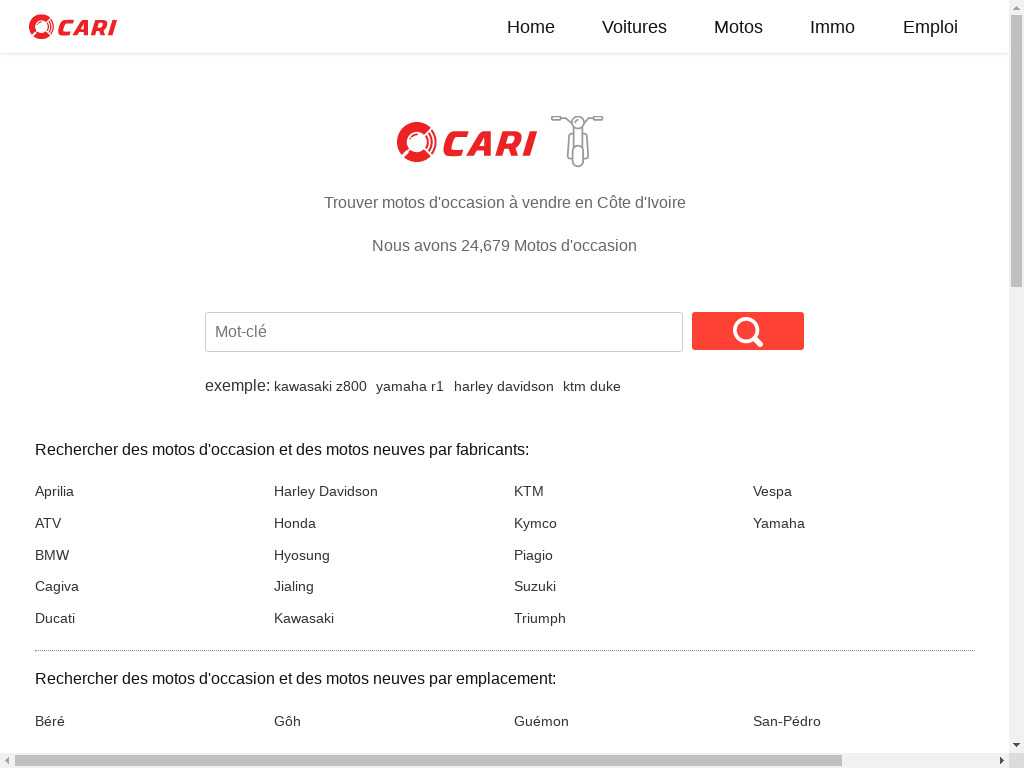Click the vertical scrollbar thumb

coord(1017,150)
